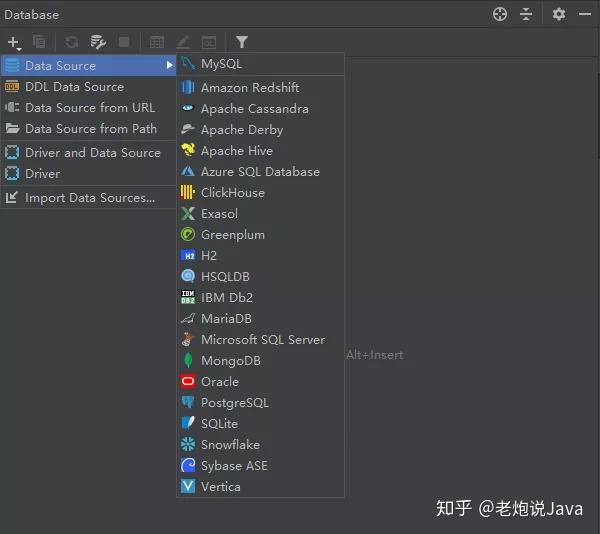Open Database panel settings gear

tap(559, 14)
